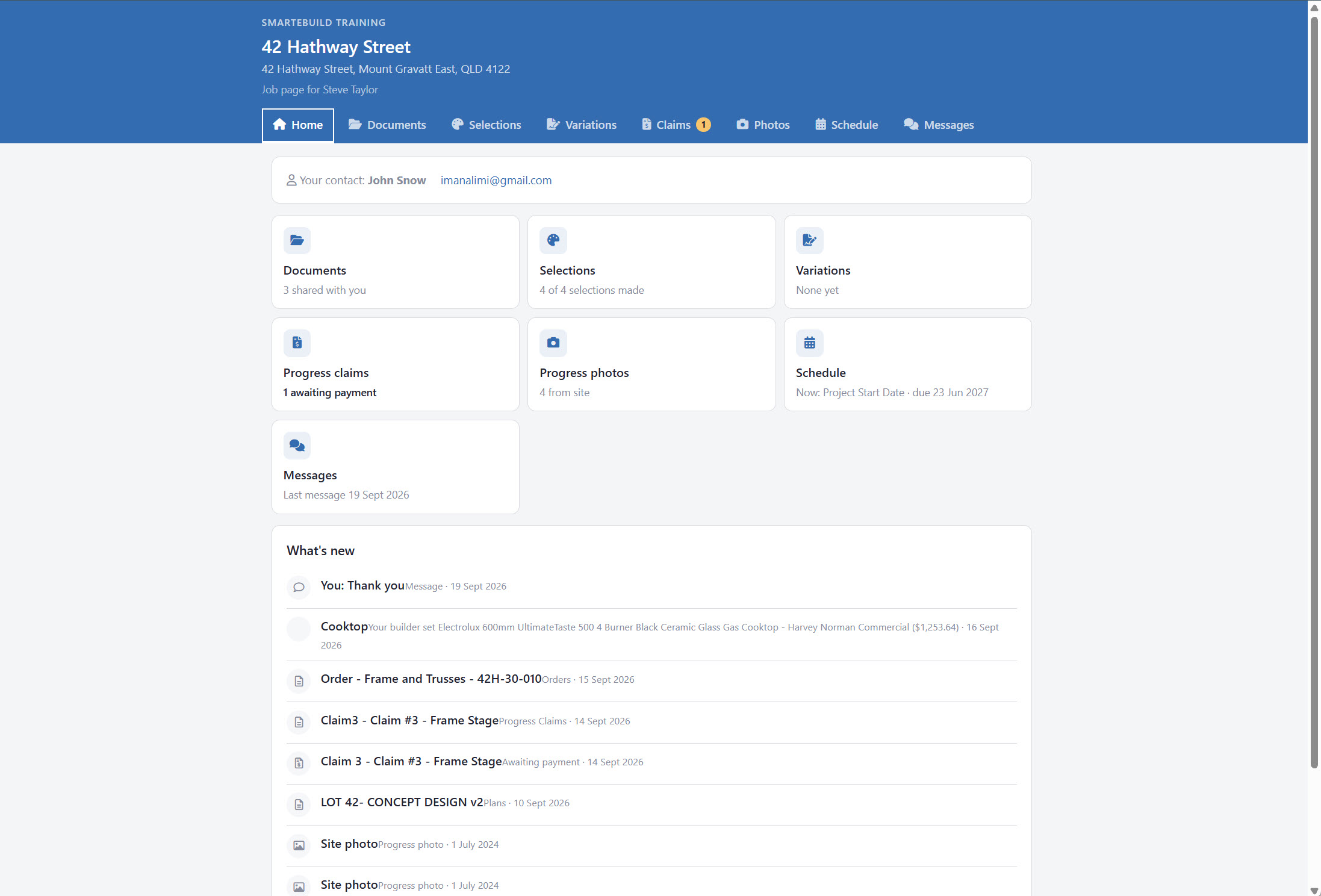Click the calendar icon on Schedule card
The image size is (1321, 896).
pos(809,343)
